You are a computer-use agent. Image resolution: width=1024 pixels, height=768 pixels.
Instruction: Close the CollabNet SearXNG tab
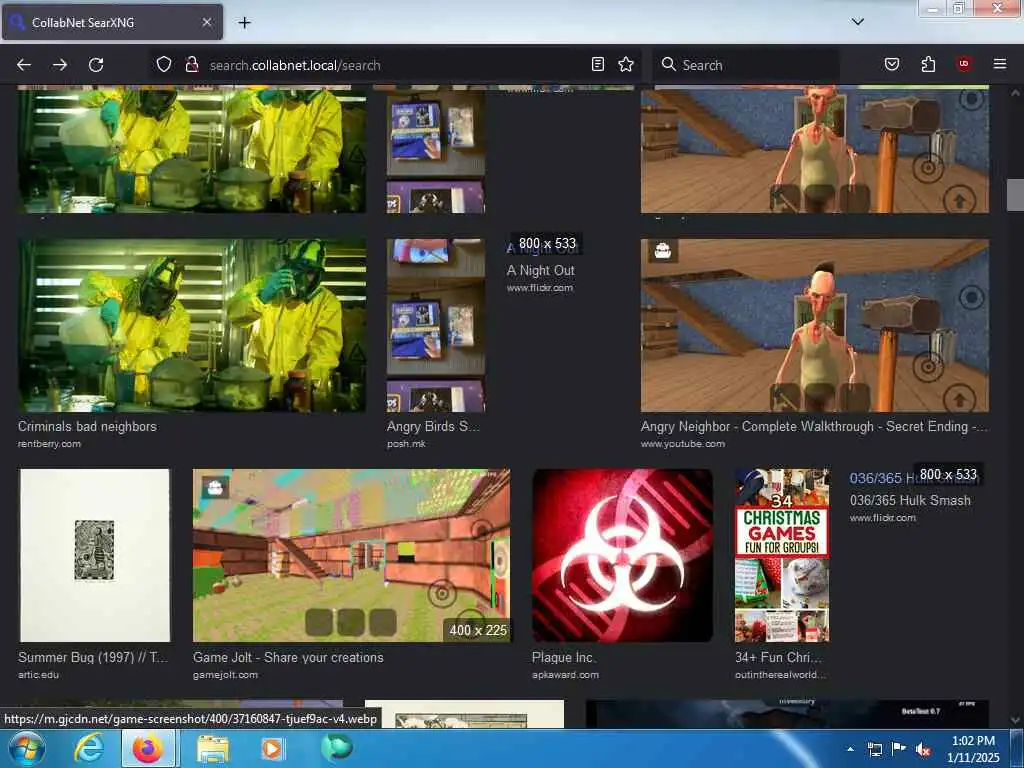coord(206,22)
